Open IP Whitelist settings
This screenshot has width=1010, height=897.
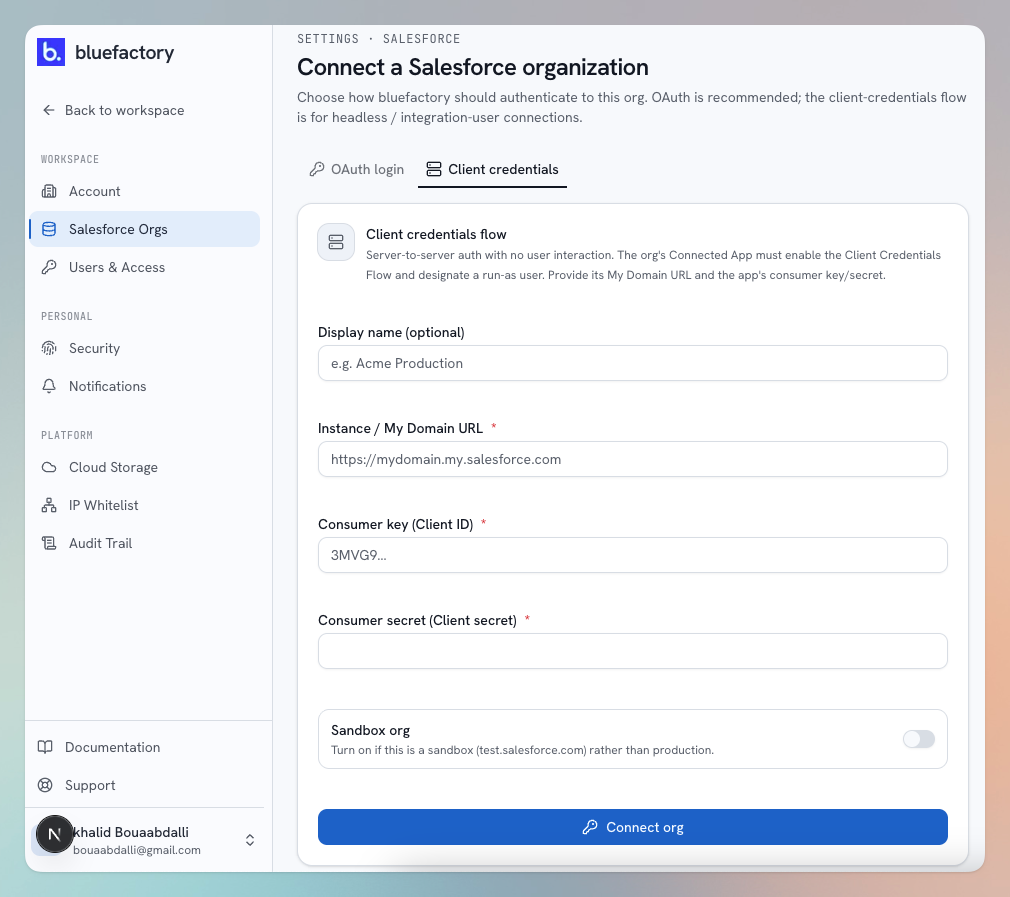[145, 505]
